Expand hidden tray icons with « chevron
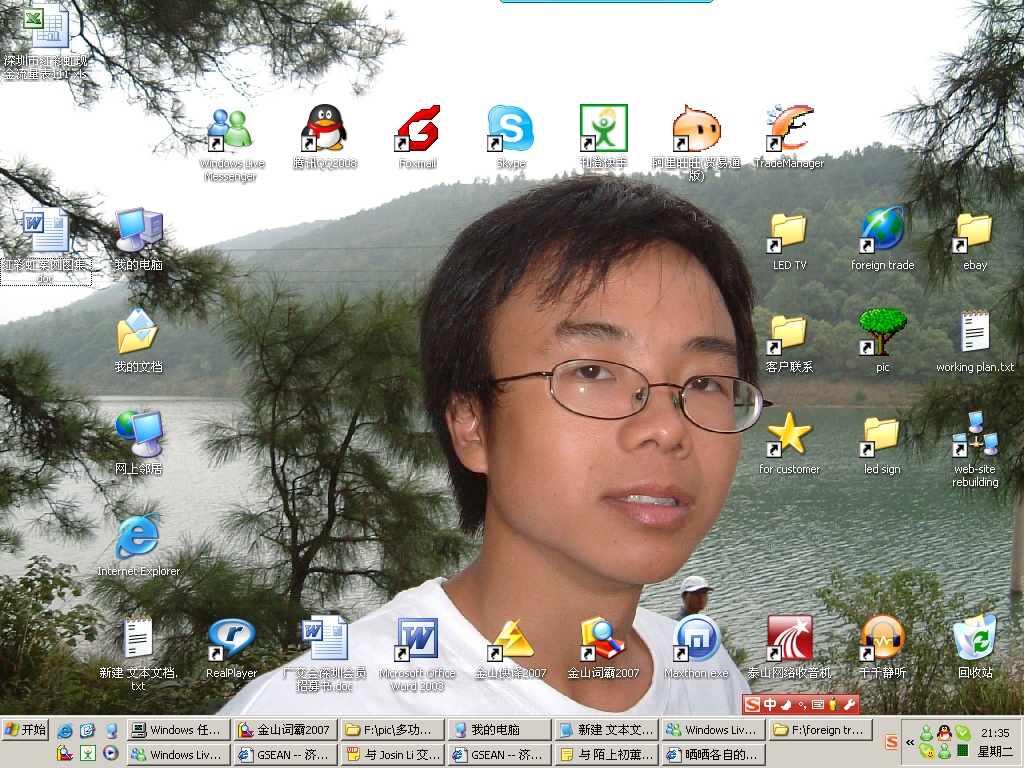Screen dimensions: 1025x770 click(910, 742)
